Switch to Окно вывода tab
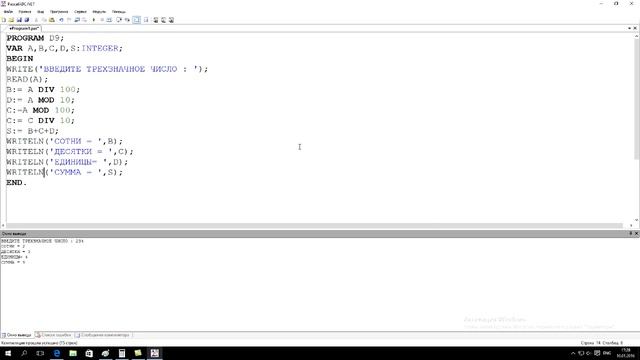Image resolution: width=640 pixels, height=360 pixels. (16, 335)
